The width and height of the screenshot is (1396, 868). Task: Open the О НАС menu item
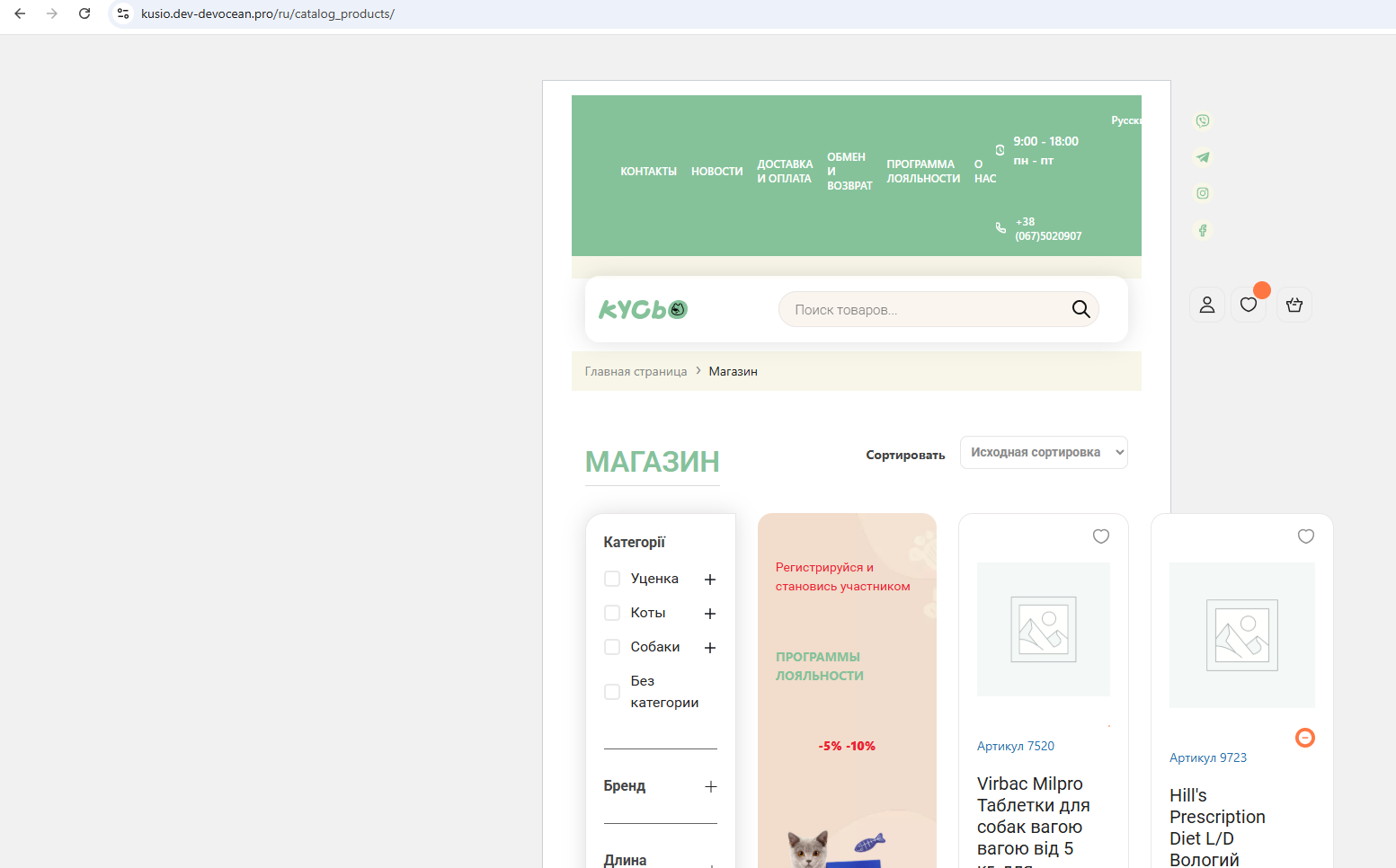985,172
